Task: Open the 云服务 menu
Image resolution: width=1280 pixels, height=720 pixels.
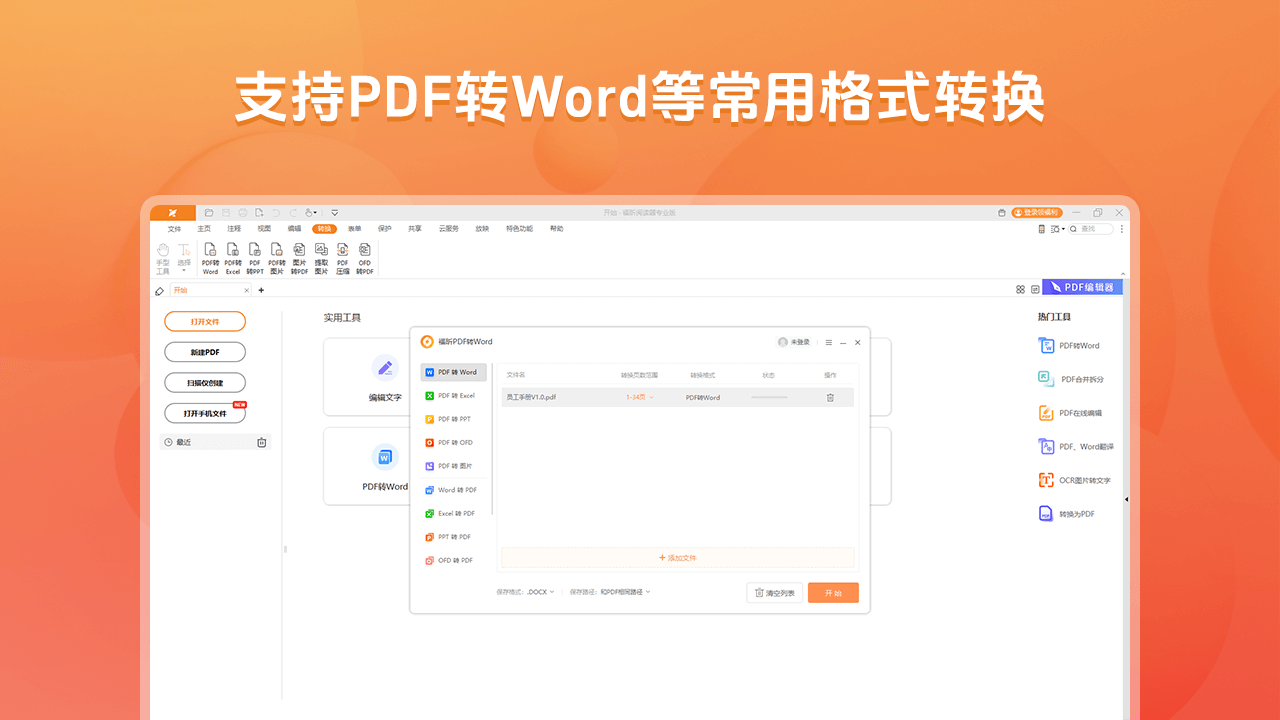Action: 448,228
